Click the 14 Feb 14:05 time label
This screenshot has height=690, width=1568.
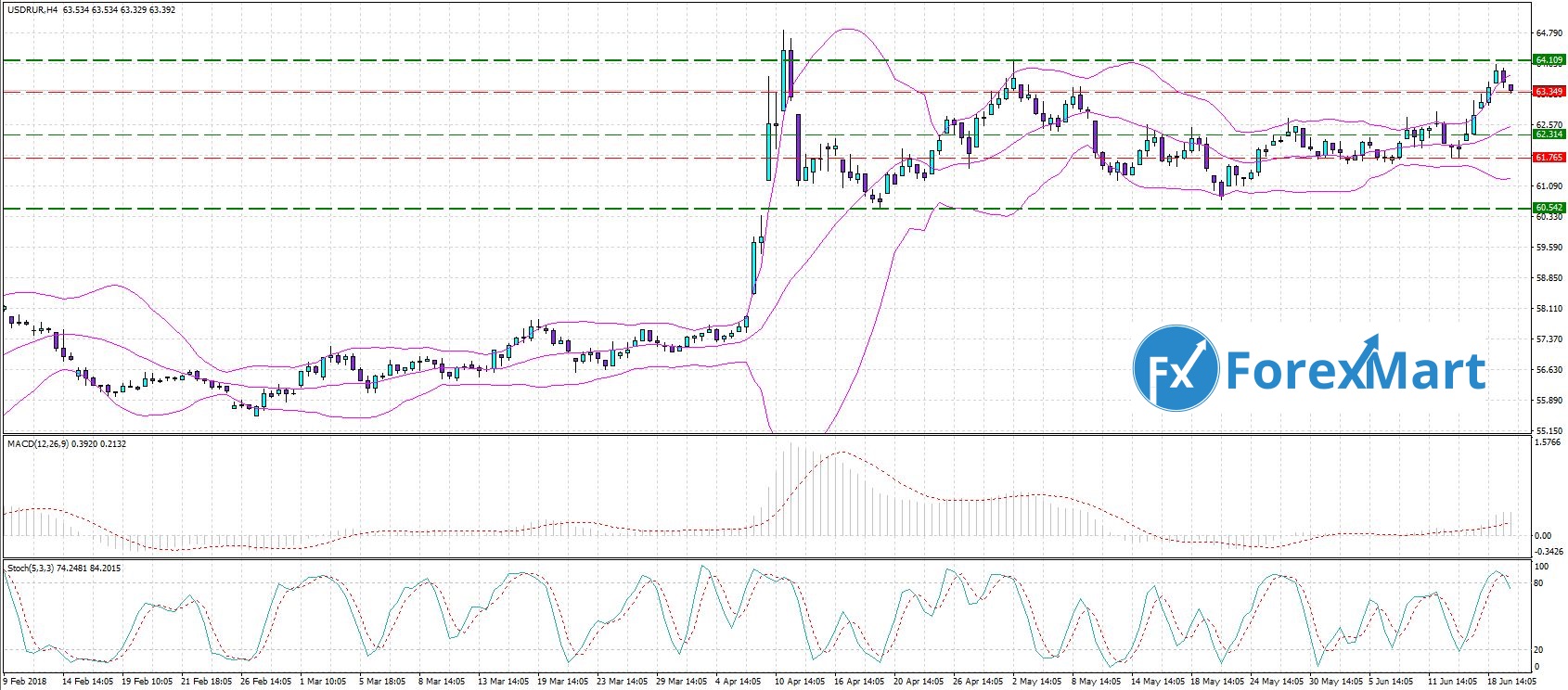coord(88,682)
